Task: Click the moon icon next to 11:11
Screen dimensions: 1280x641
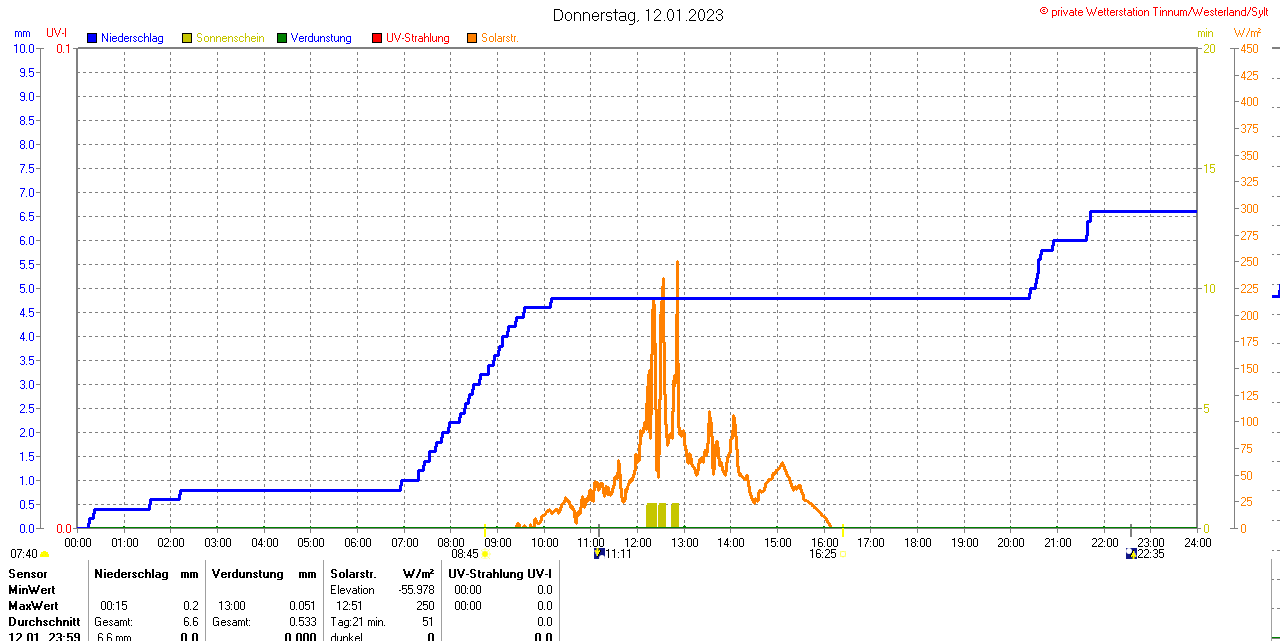Action: point(598,553)
